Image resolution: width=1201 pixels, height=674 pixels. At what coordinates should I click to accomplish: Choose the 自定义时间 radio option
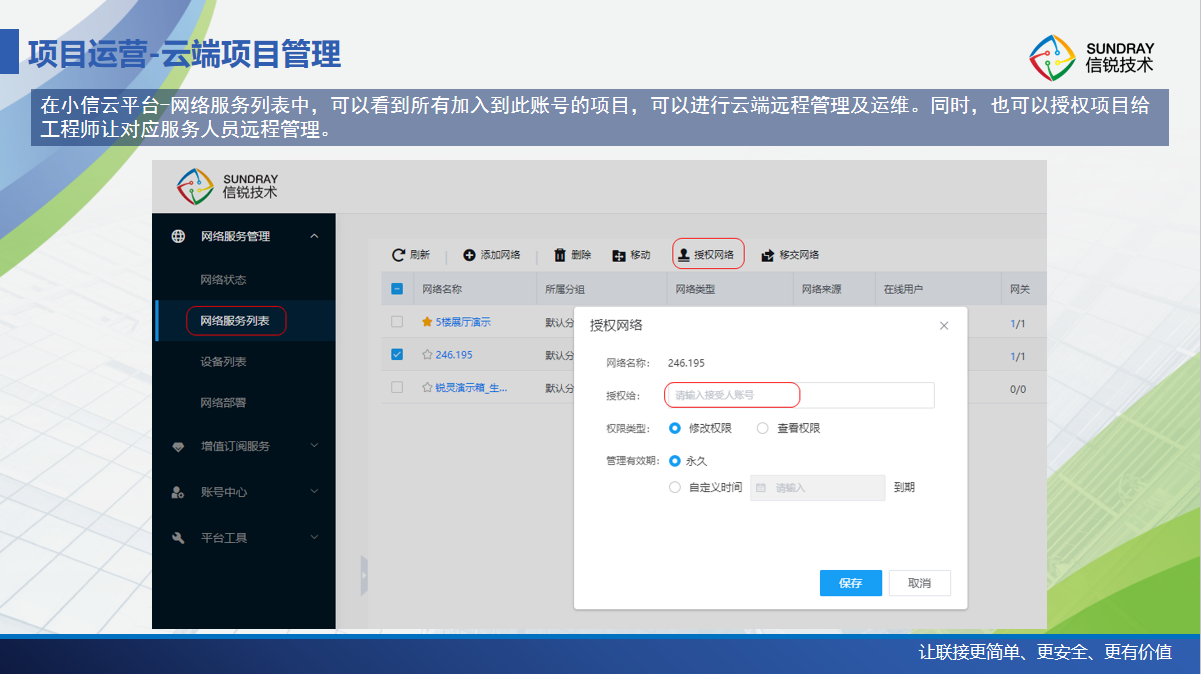click(x=675, y=488)
